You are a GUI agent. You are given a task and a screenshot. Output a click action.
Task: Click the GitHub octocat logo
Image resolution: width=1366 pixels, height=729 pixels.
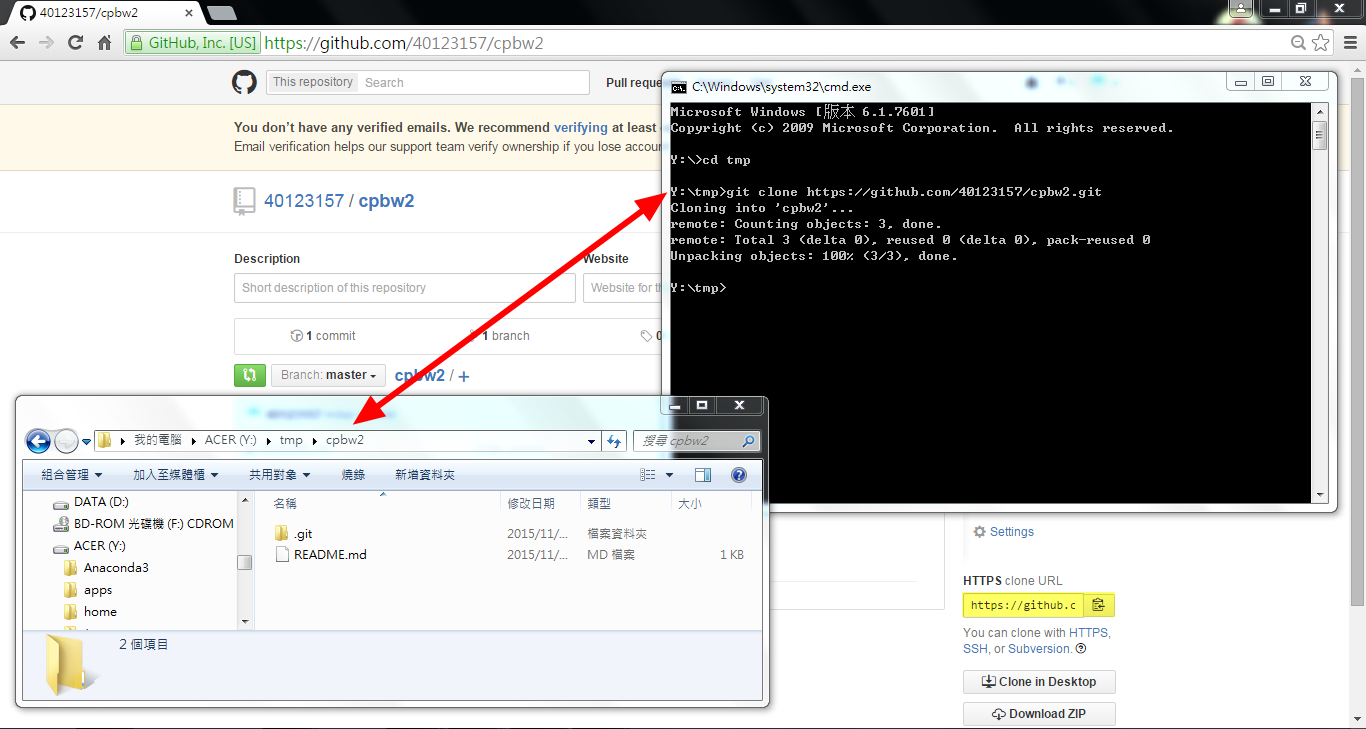(245, 83)
